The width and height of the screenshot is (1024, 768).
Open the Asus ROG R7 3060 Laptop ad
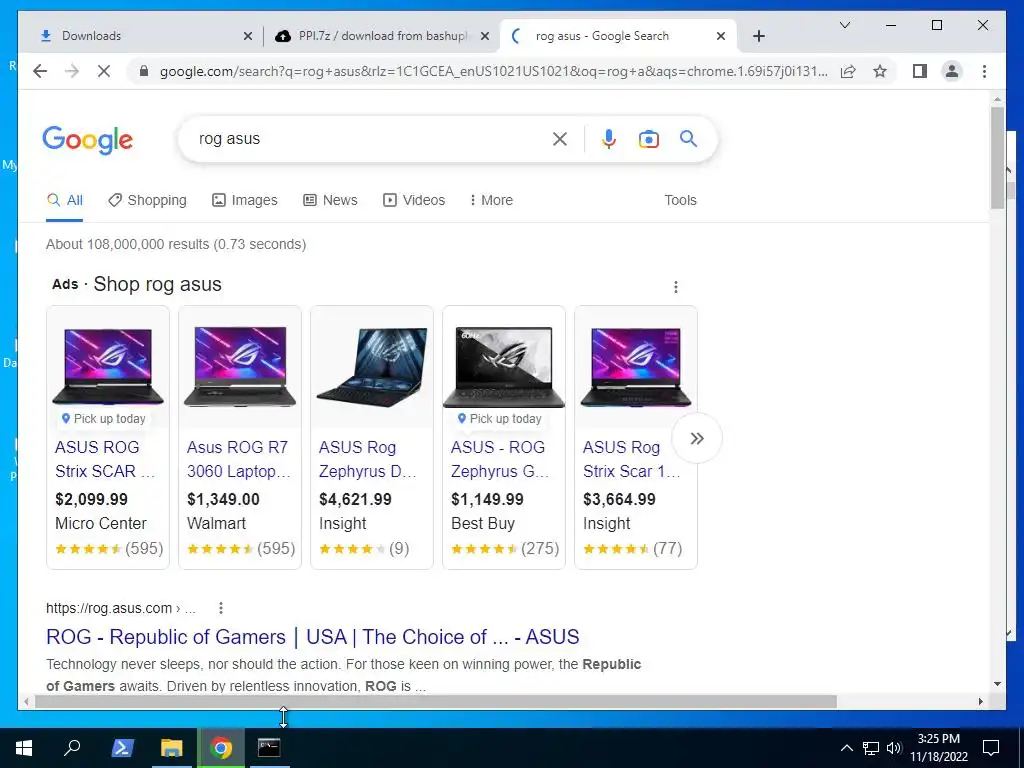(x=238, y=459)
